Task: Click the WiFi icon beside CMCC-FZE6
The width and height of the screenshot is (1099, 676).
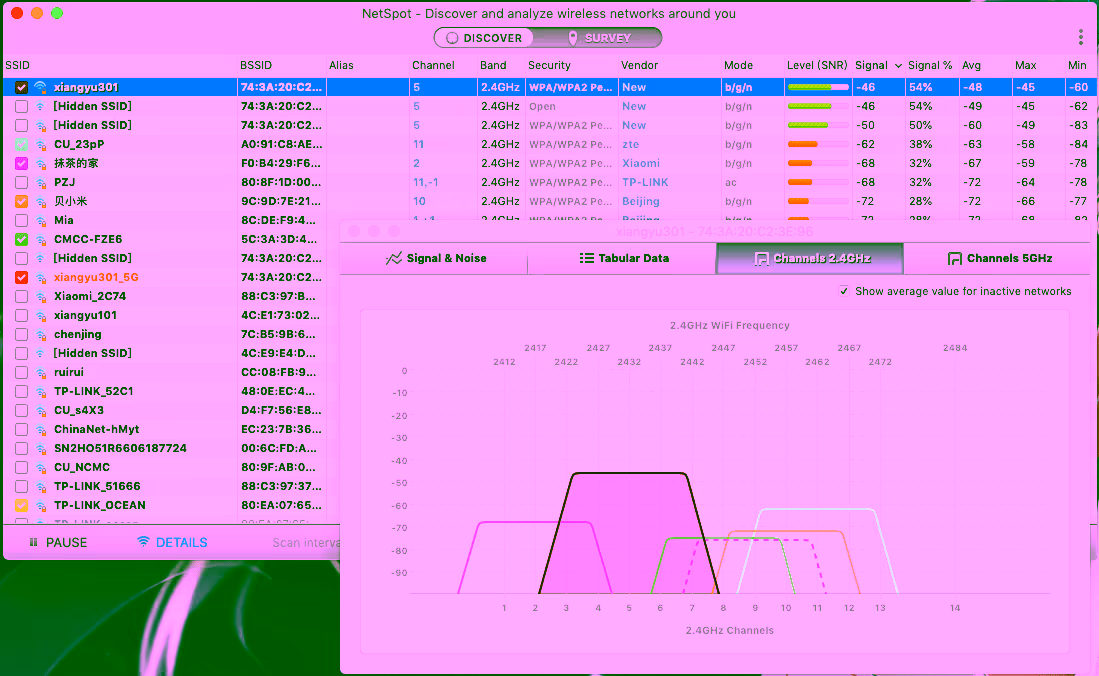Action: [x=41, y=239]
